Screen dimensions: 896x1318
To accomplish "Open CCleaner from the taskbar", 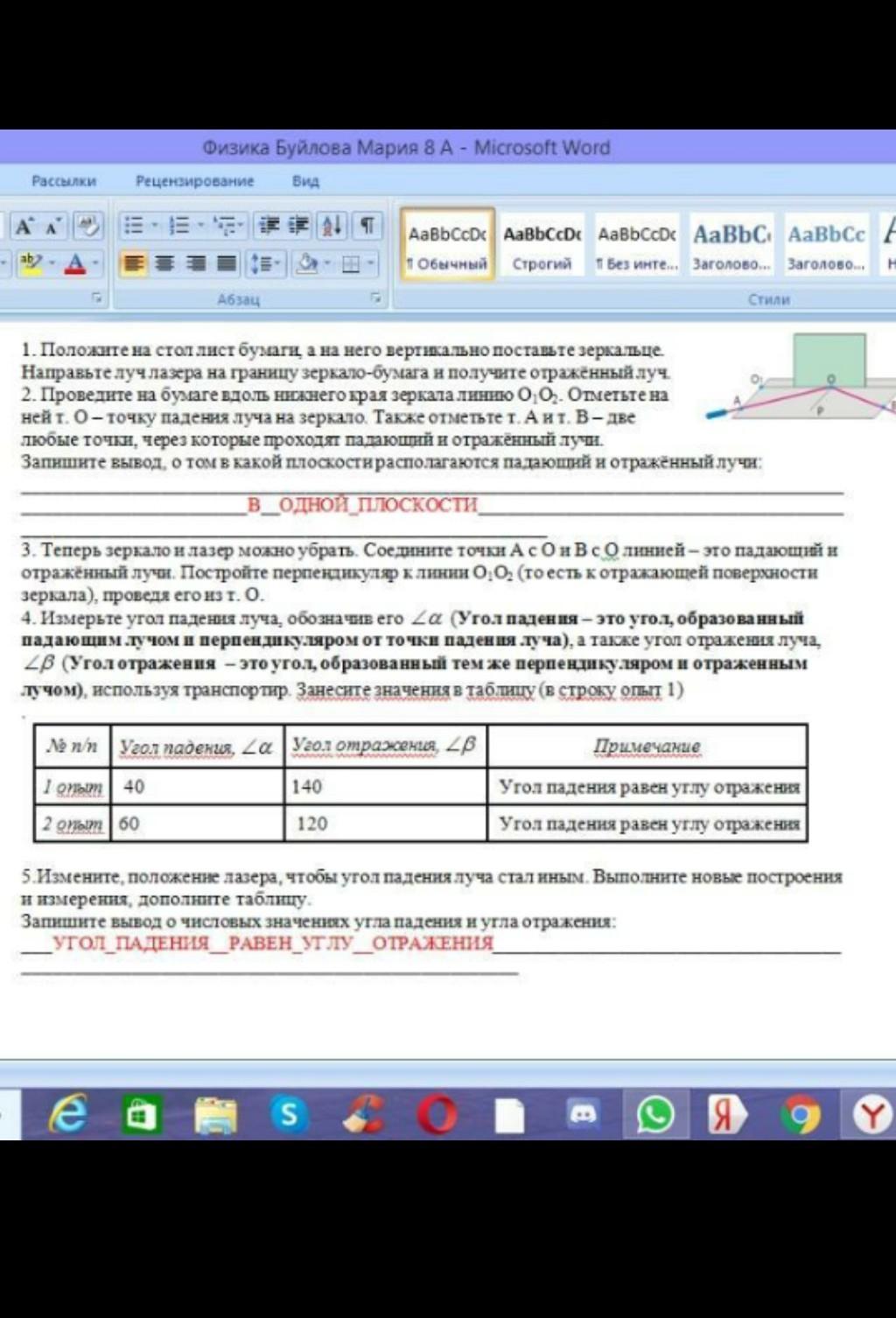I will click(x=363, y=1114).
